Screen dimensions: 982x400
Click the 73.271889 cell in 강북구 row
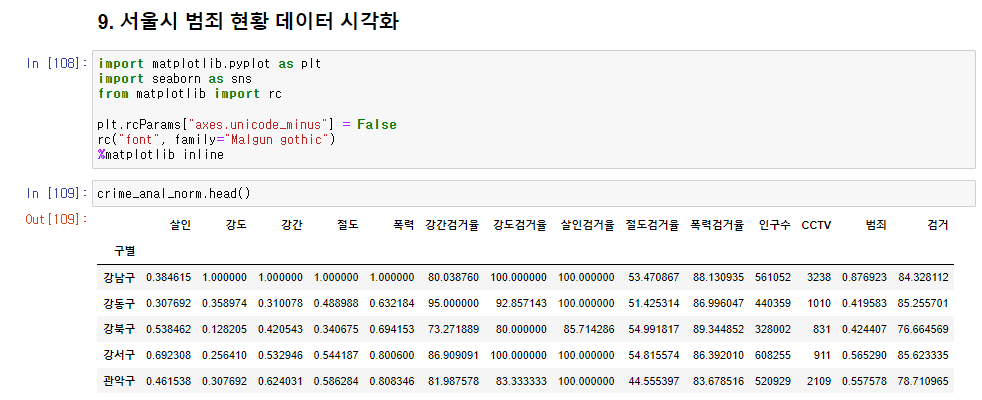(453, 329)
